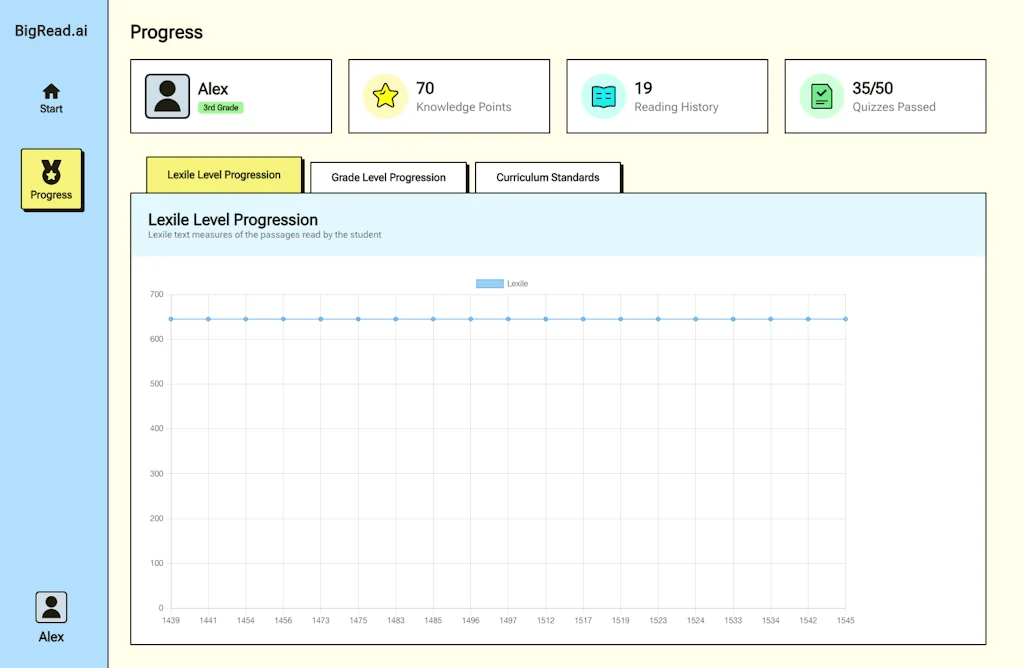
Task: Select the BigRead.ai logo
Action: point(50,30)
